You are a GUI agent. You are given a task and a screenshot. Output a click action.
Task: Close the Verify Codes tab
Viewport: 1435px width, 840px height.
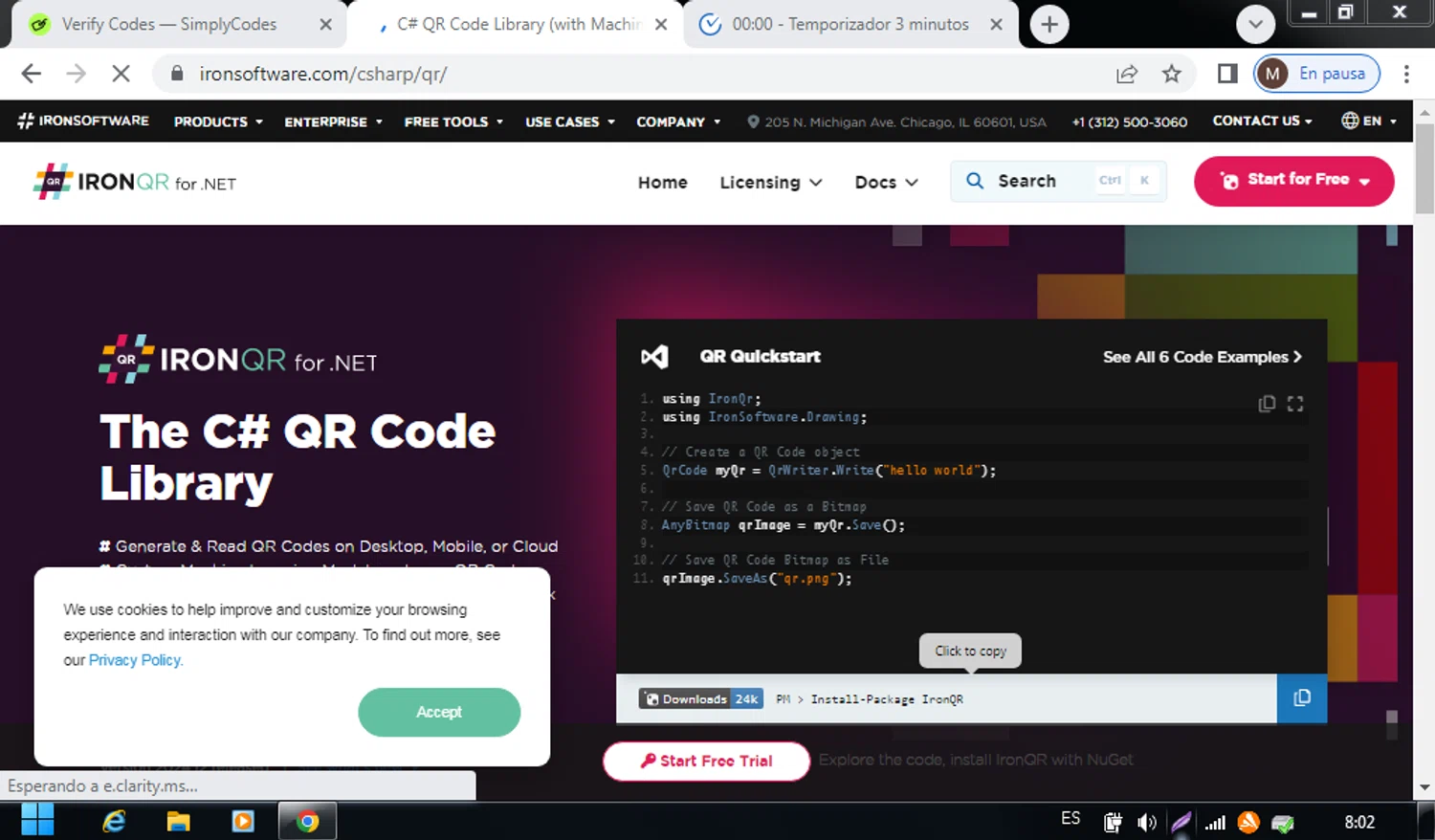click(x=325, y=25)
